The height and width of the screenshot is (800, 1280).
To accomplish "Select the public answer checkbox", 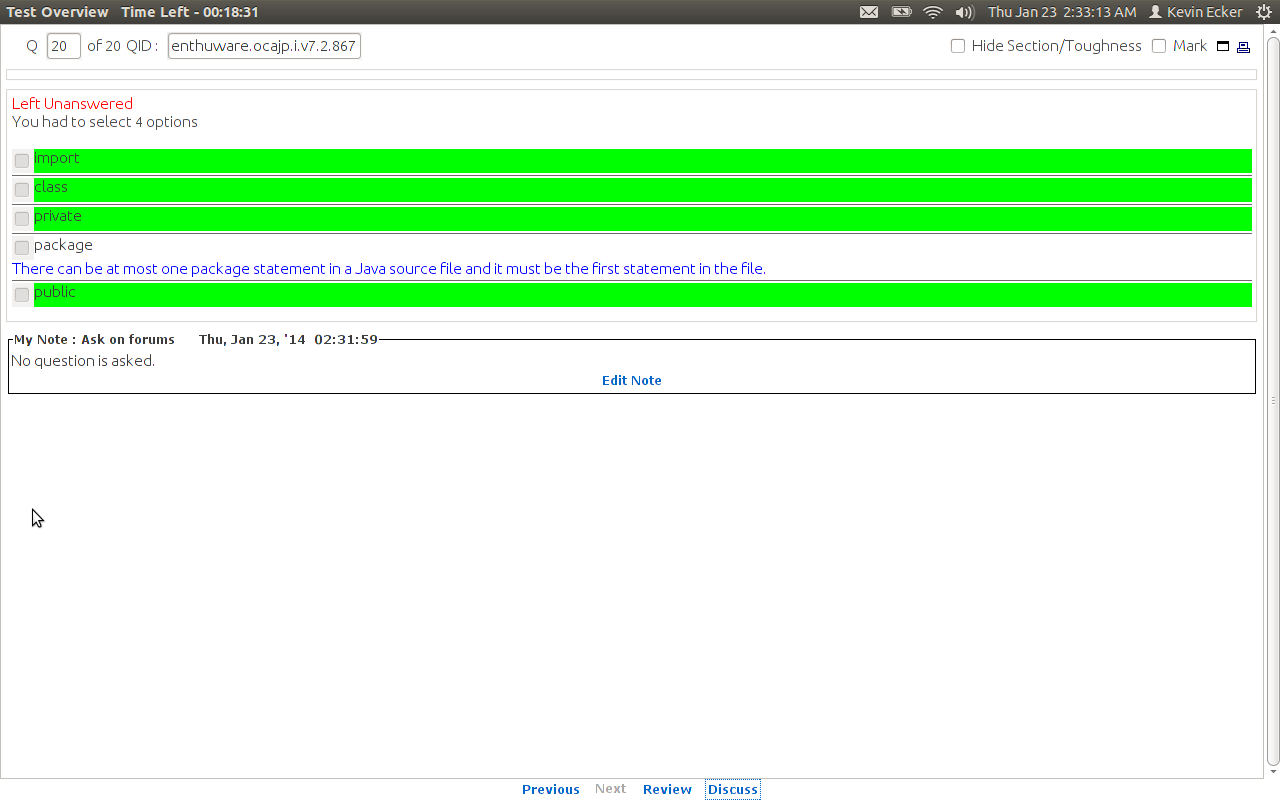I will pyautogui.click(x=21, y=294).
